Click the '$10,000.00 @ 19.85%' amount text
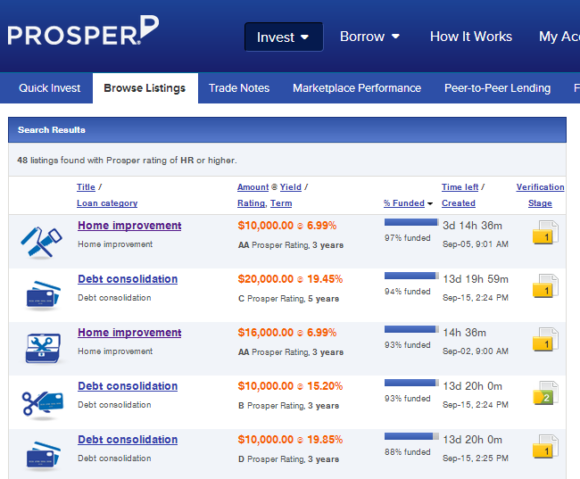Viewport: 580px width, 479px height. click(x=290, y=440)
